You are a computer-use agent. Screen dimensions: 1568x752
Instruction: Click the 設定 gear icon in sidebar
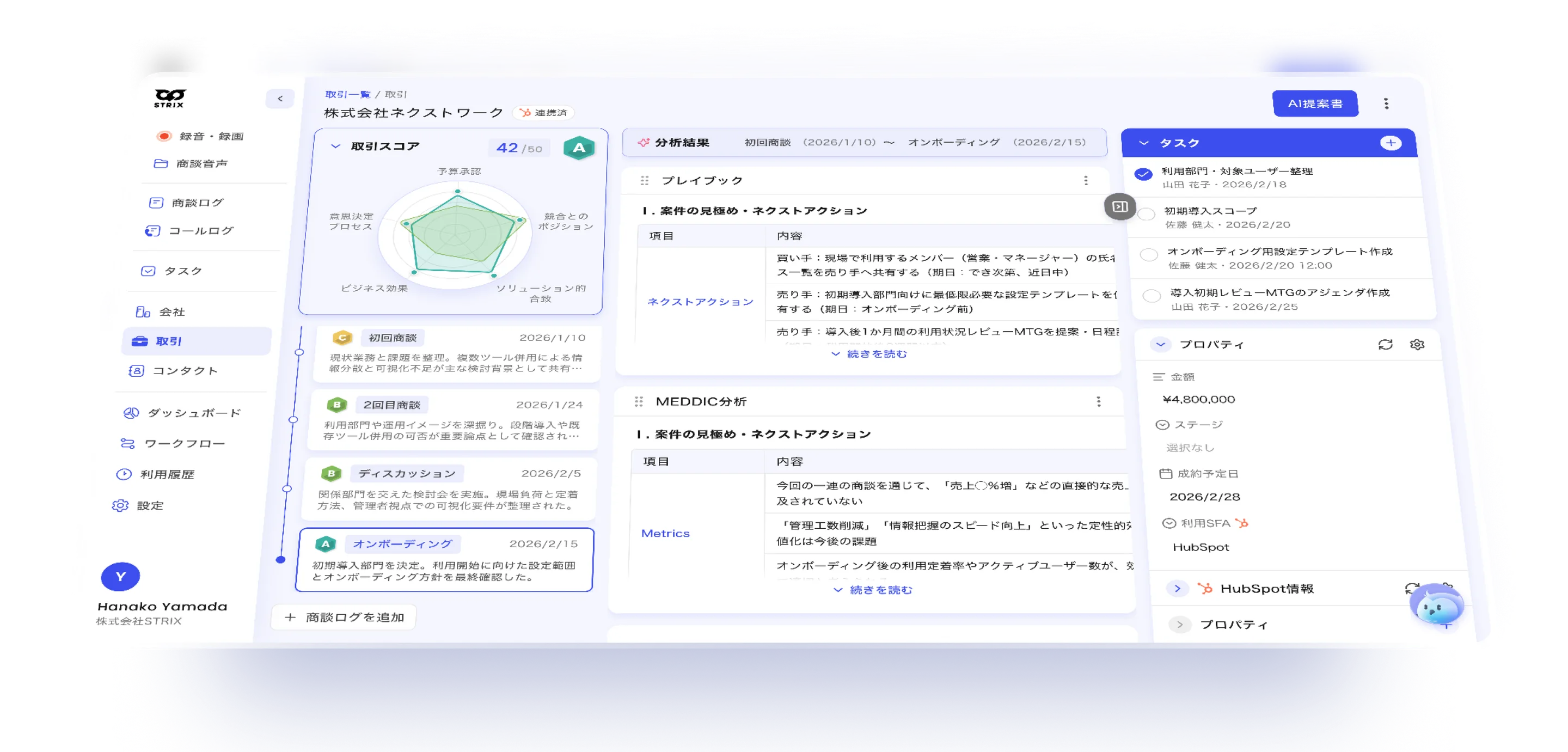[120, 505]
